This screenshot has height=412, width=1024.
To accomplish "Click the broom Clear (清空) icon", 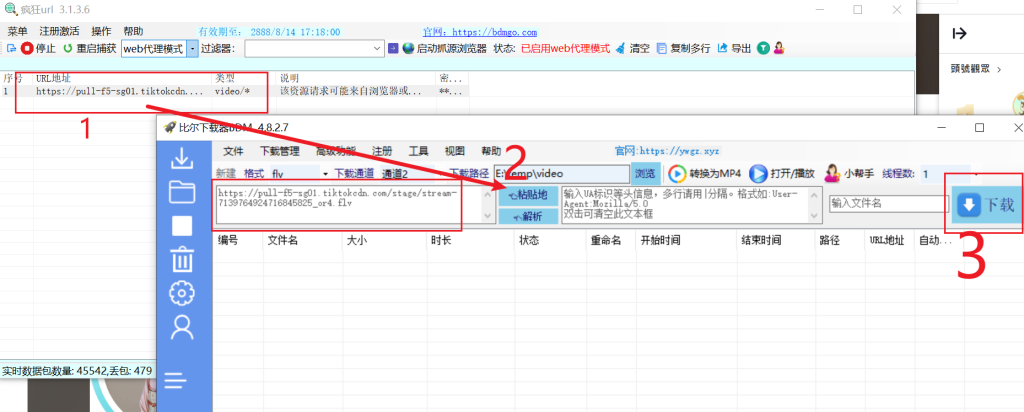I will [x=620, y=48].
